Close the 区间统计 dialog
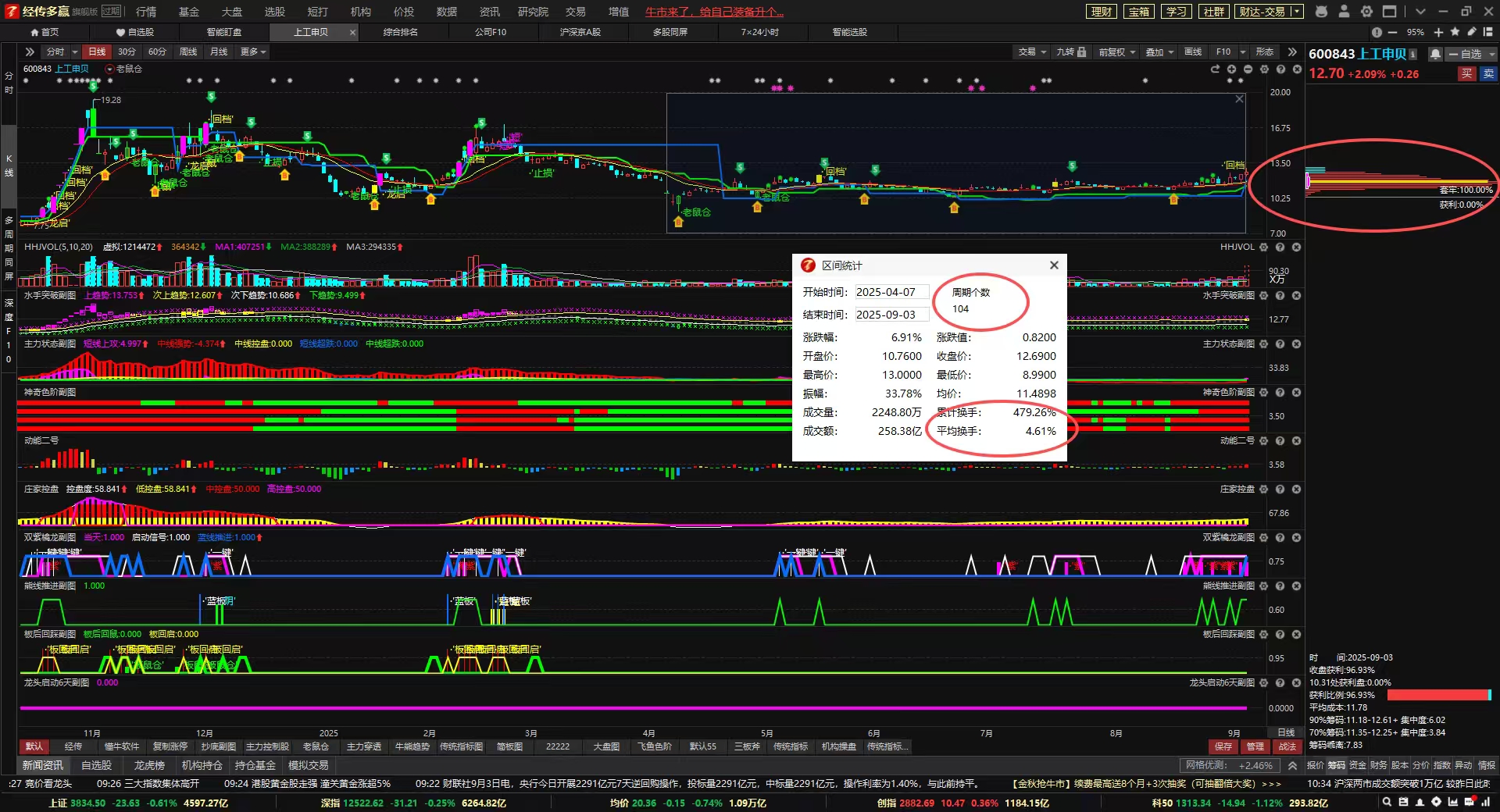Viewport: 1500px width, 812px height. point(1054,265)
